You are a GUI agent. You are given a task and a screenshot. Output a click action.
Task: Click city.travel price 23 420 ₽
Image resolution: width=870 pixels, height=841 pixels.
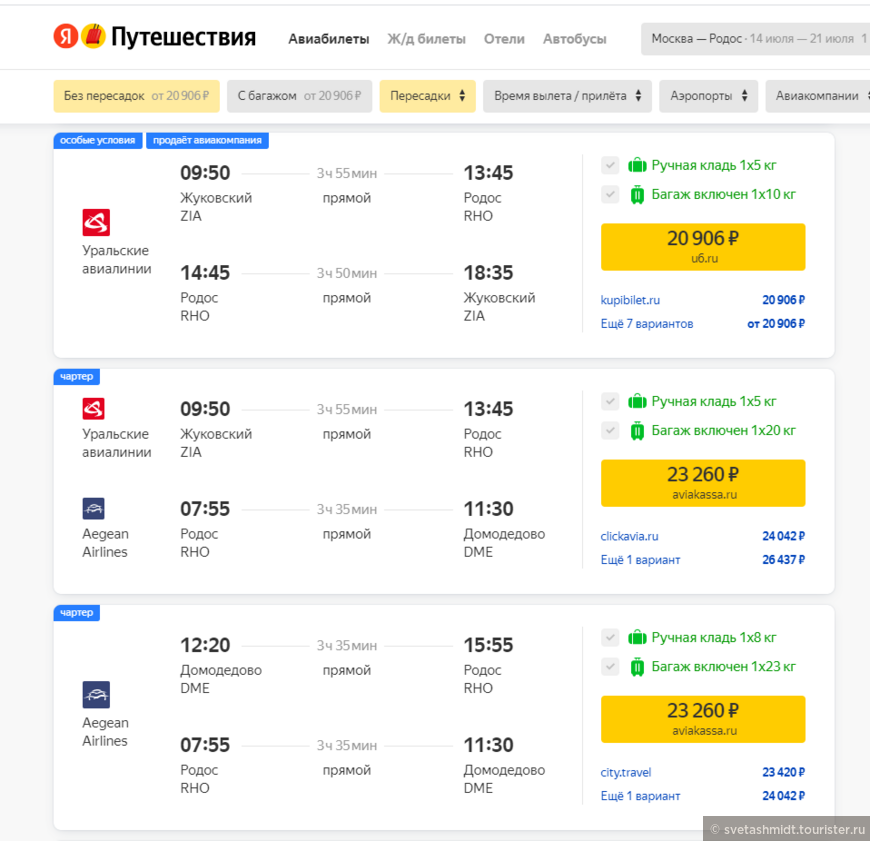tap(783, 772)
